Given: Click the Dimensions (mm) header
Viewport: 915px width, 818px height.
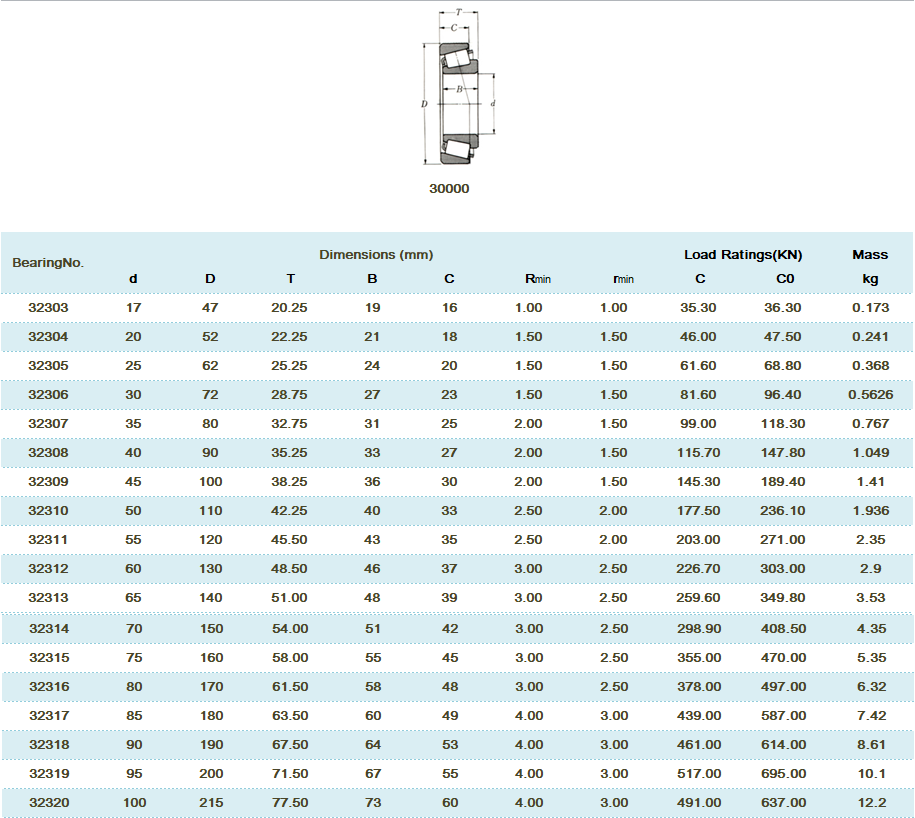Looking at the screenshot, I should pos(376,255).
